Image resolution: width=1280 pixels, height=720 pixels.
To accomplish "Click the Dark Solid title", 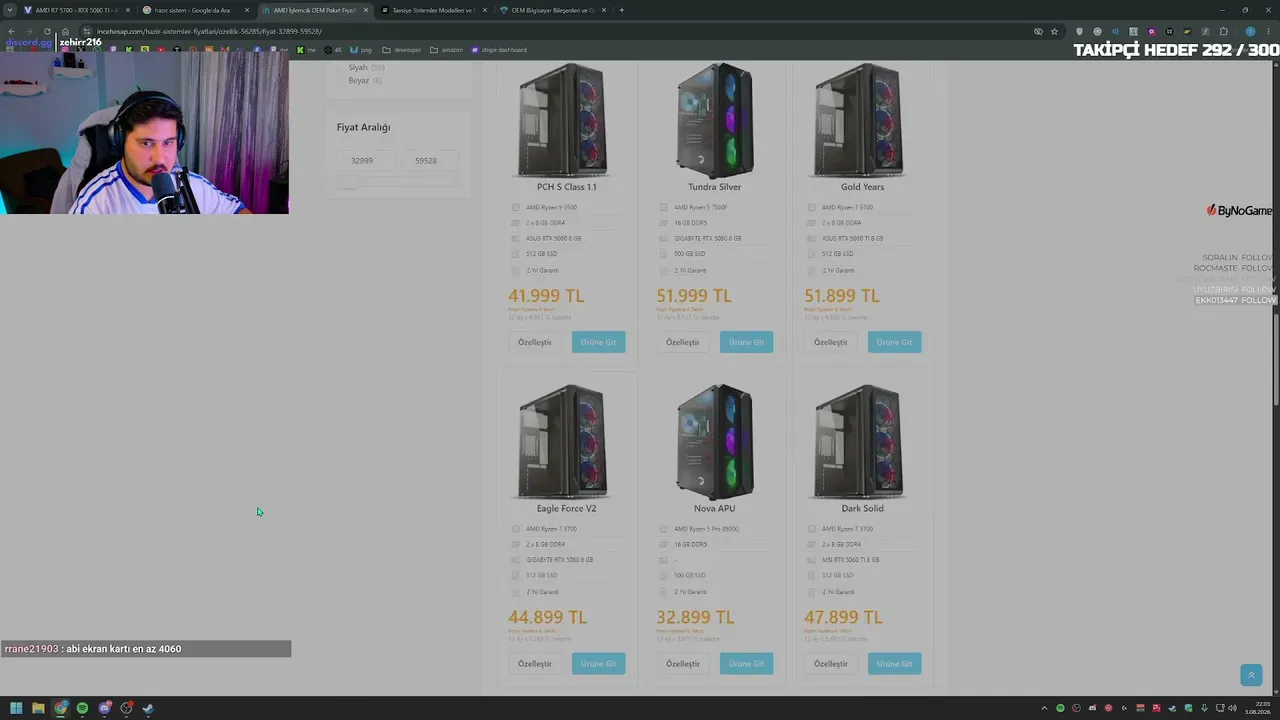I will click(862, 508).
